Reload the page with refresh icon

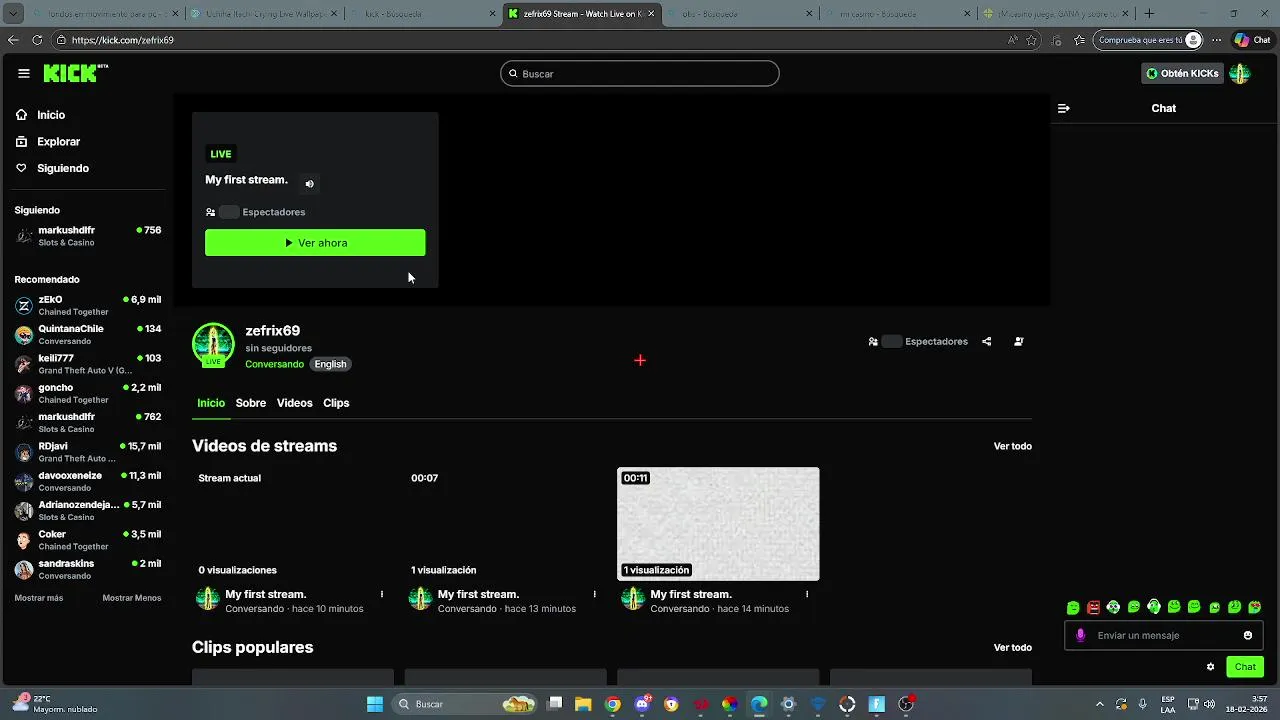(x=37, y=40)
